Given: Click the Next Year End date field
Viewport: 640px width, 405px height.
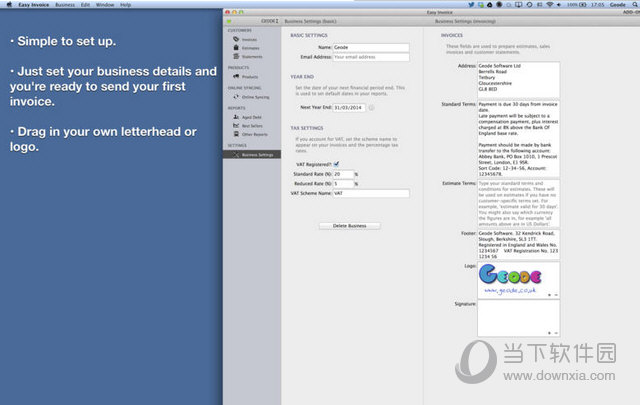Looking at the screenshot, I should point(349,108).
